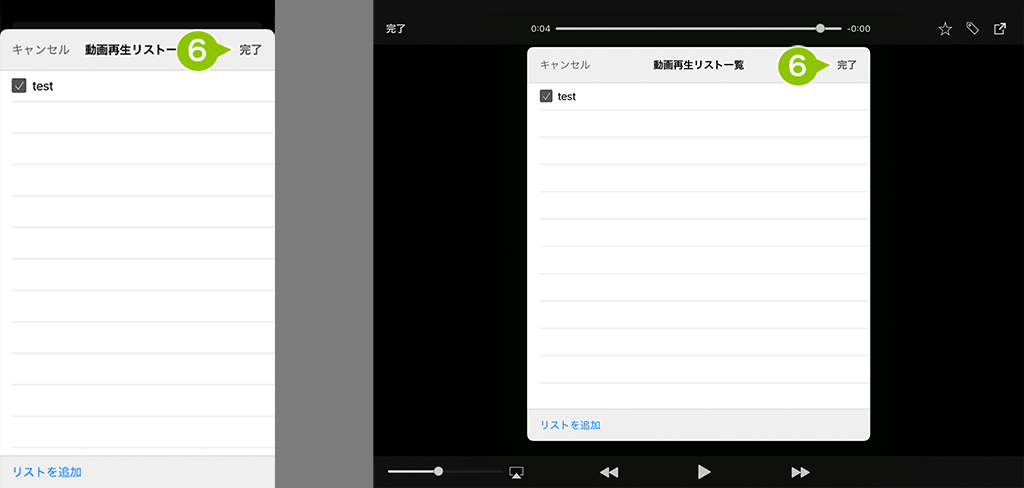Screen dimensions: 1024x488
Task: Click the 動画再生リスト一覧 title in the tablet popup
Action: 698,65
